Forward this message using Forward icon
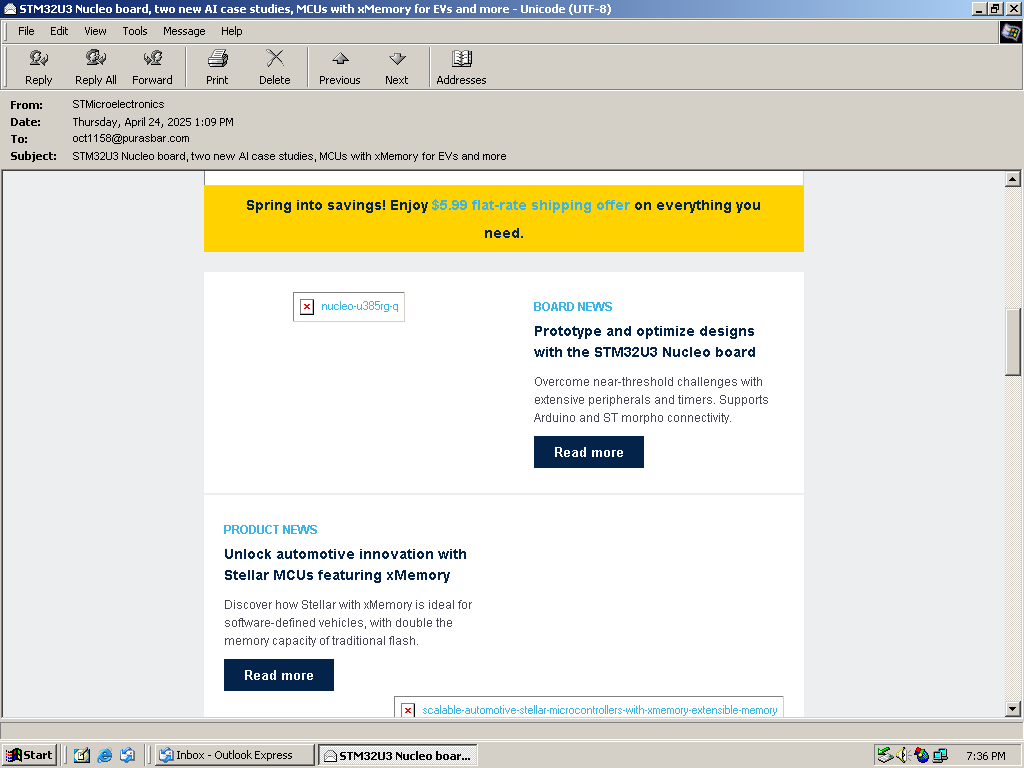The width and height of the screenshot is (1024, 768). pyautogui.click(x=152, y=67)
